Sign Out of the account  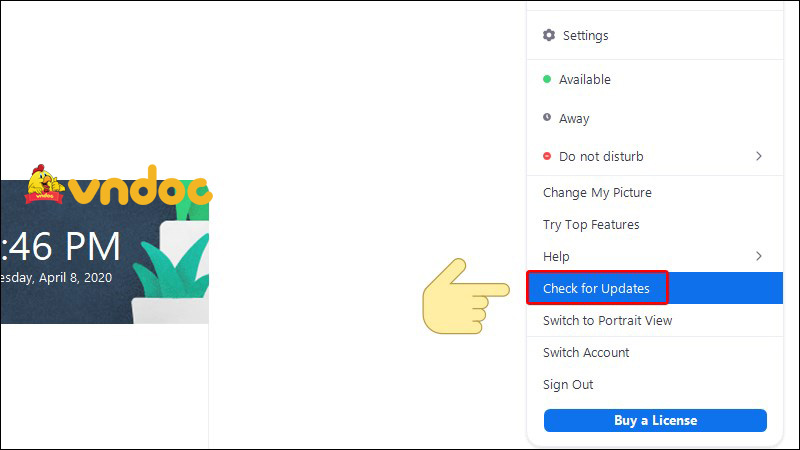(568, 385)
